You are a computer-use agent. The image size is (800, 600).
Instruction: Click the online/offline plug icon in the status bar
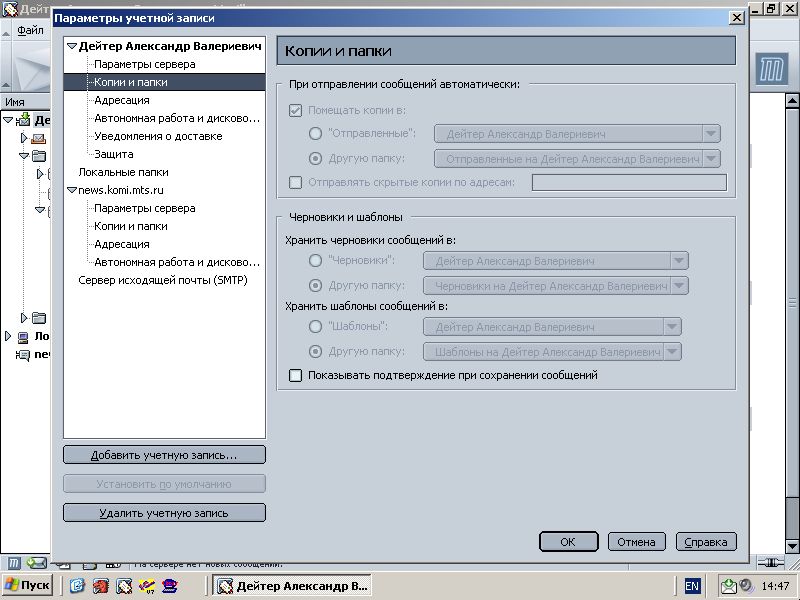coord(771,563)
